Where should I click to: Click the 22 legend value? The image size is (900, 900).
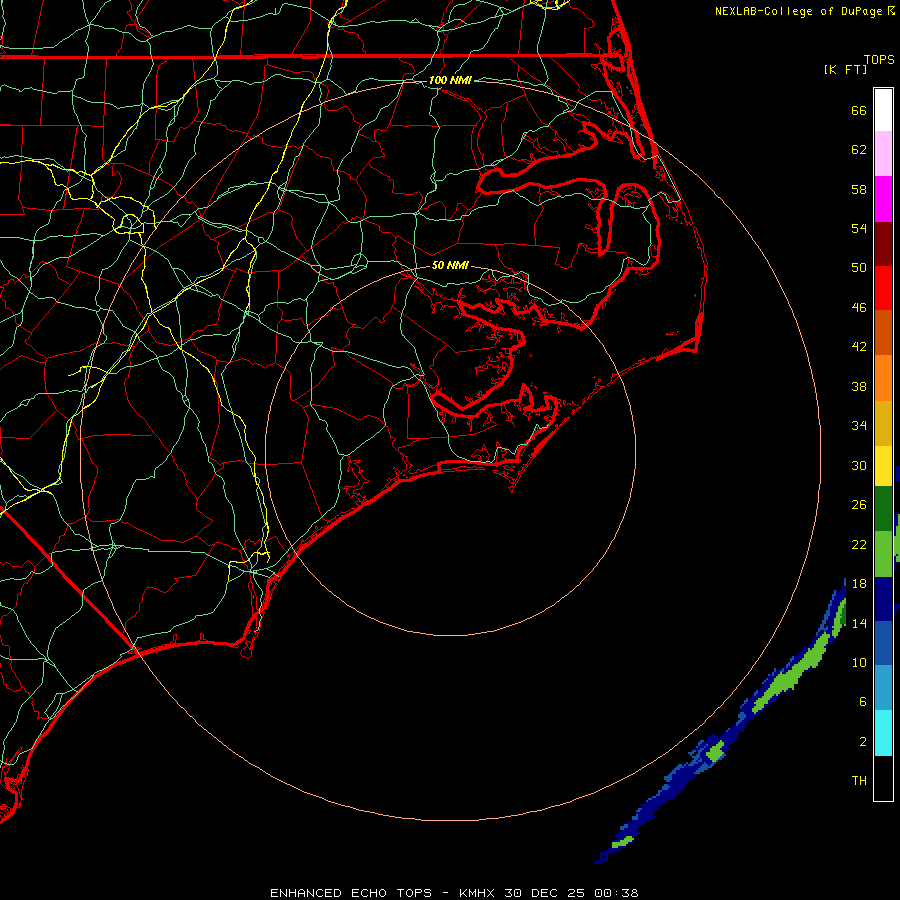(x=859, y=544)
